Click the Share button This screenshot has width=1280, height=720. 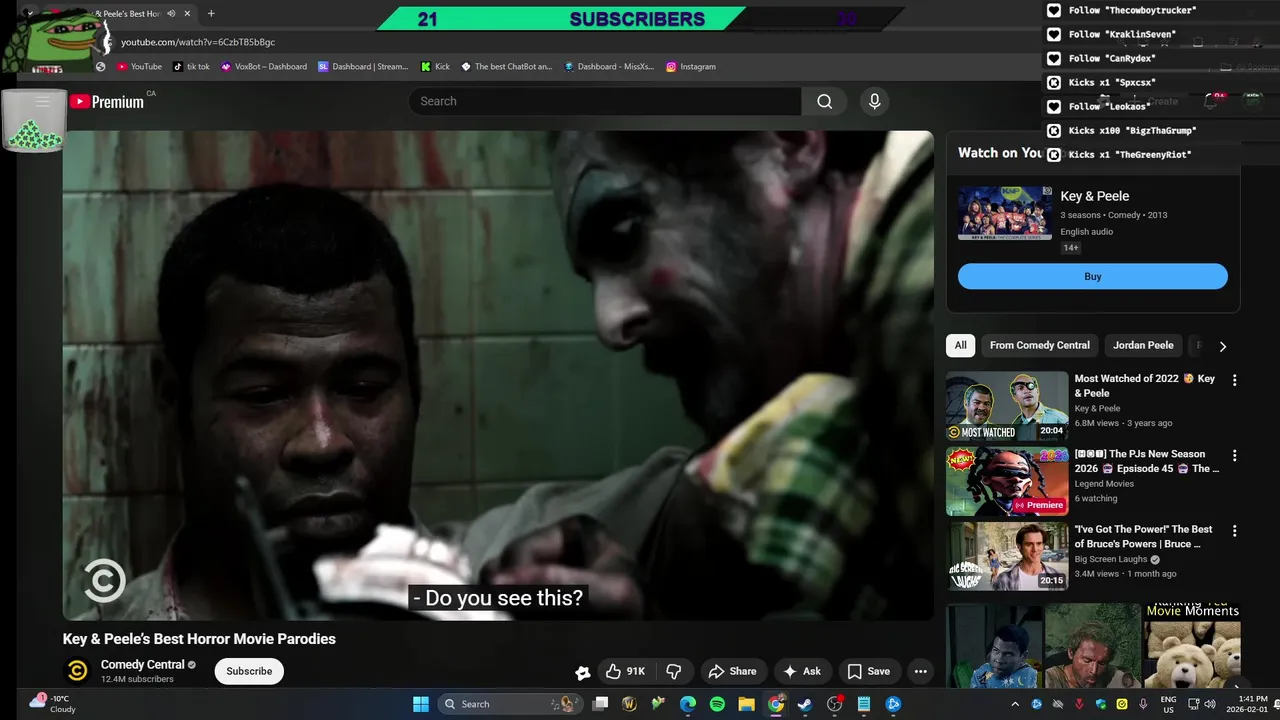click(x=732, y=671)
